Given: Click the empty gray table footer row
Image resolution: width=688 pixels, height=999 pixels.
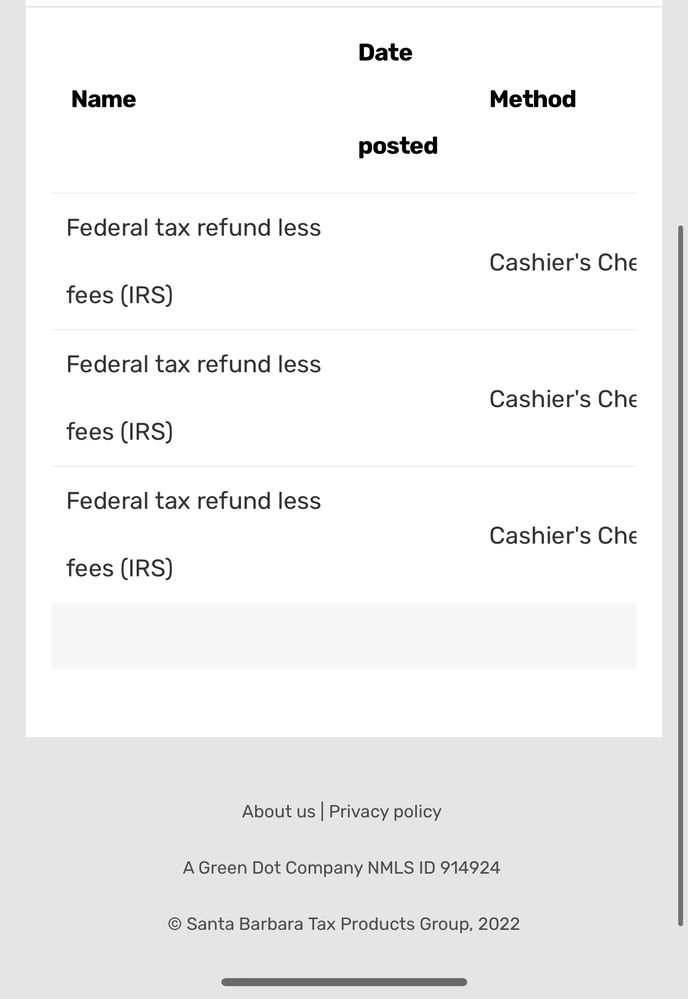Looking at the screenshot, I should coord(344,636).
